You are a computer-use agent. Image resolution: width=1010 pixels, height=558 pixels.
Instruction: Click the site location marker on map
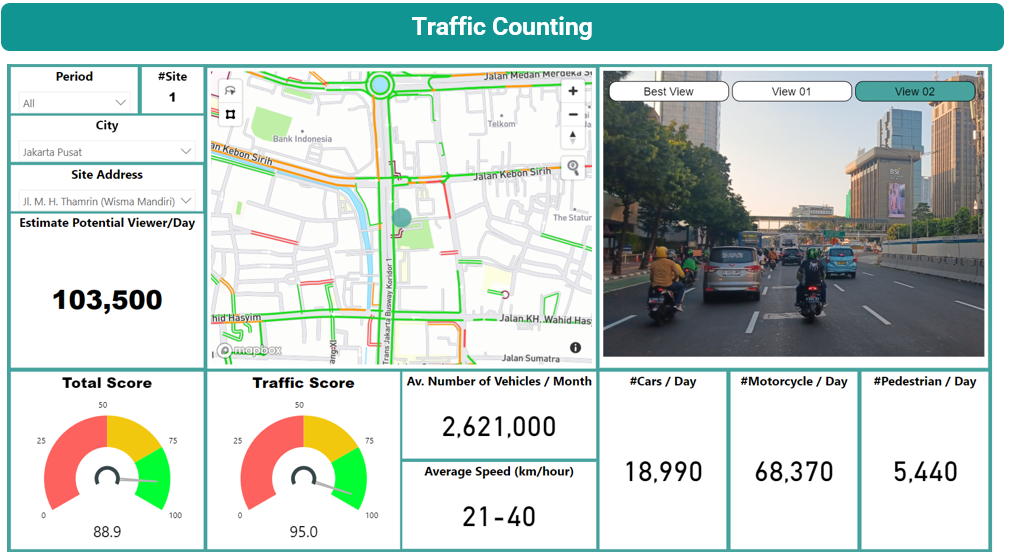coord(401,219)
